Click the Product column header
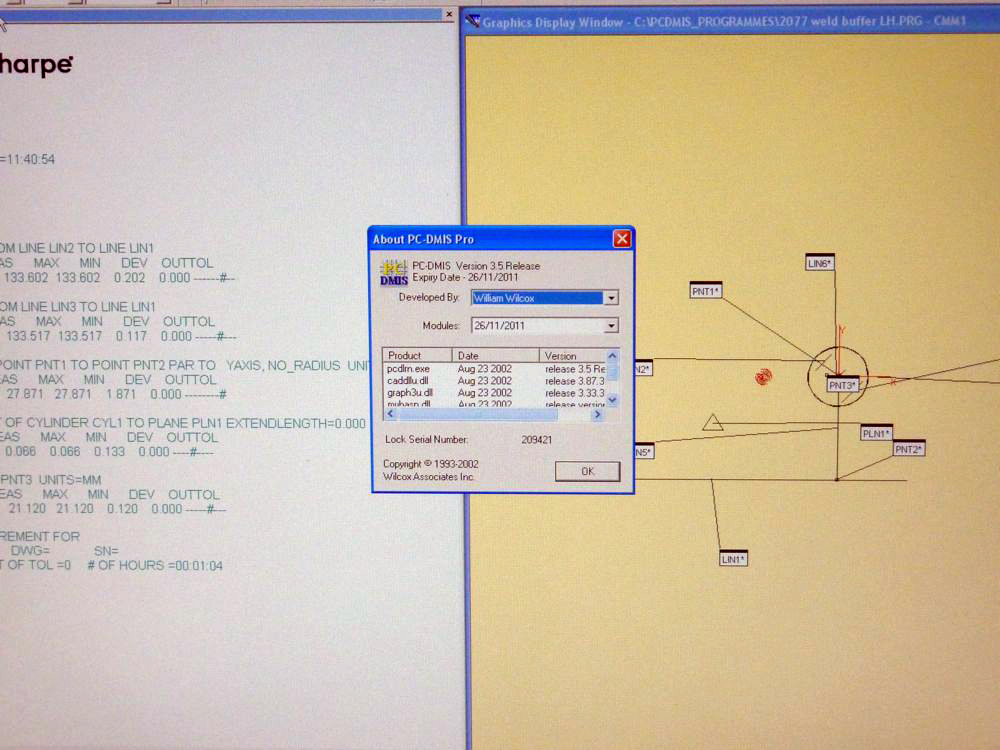Screen dimensions: 1000x750 (417, 355)
